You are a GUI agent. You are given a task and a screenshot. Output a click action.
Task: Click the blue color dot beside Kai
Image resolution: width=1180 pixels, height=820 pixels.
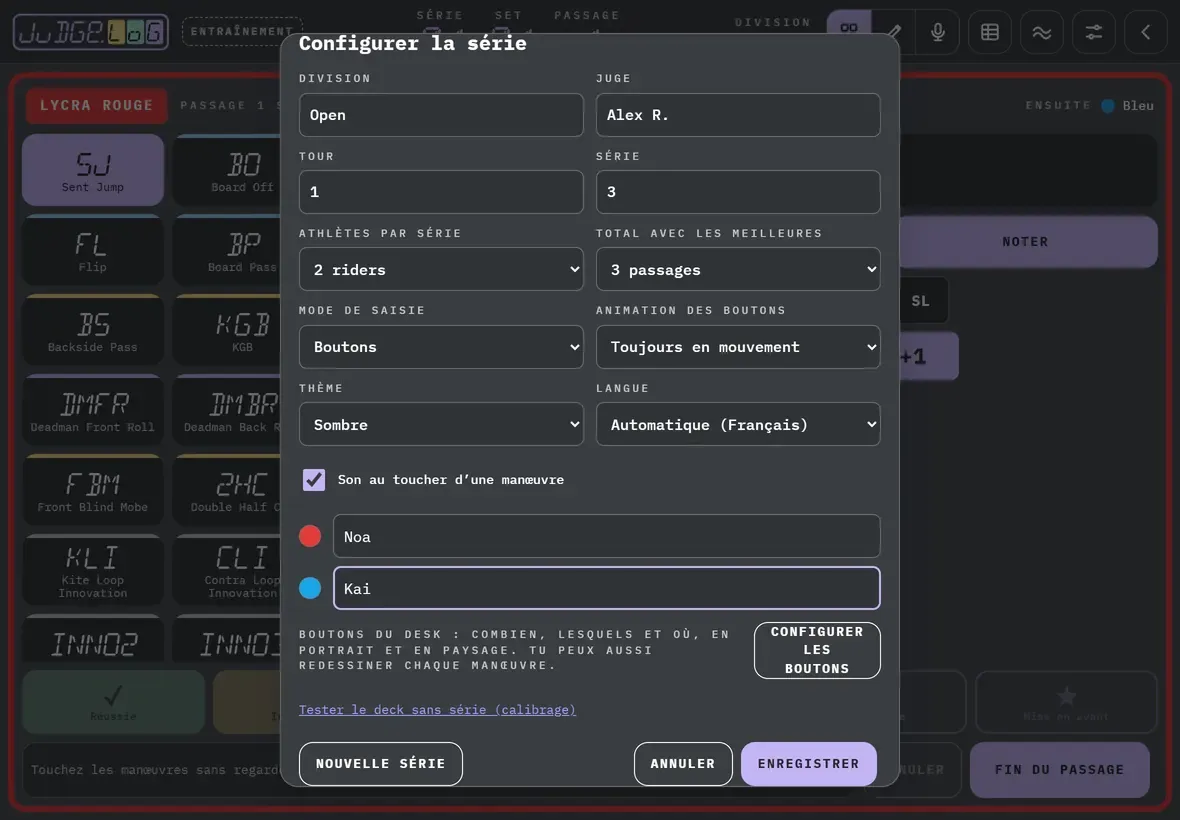[x=310, y=588]
